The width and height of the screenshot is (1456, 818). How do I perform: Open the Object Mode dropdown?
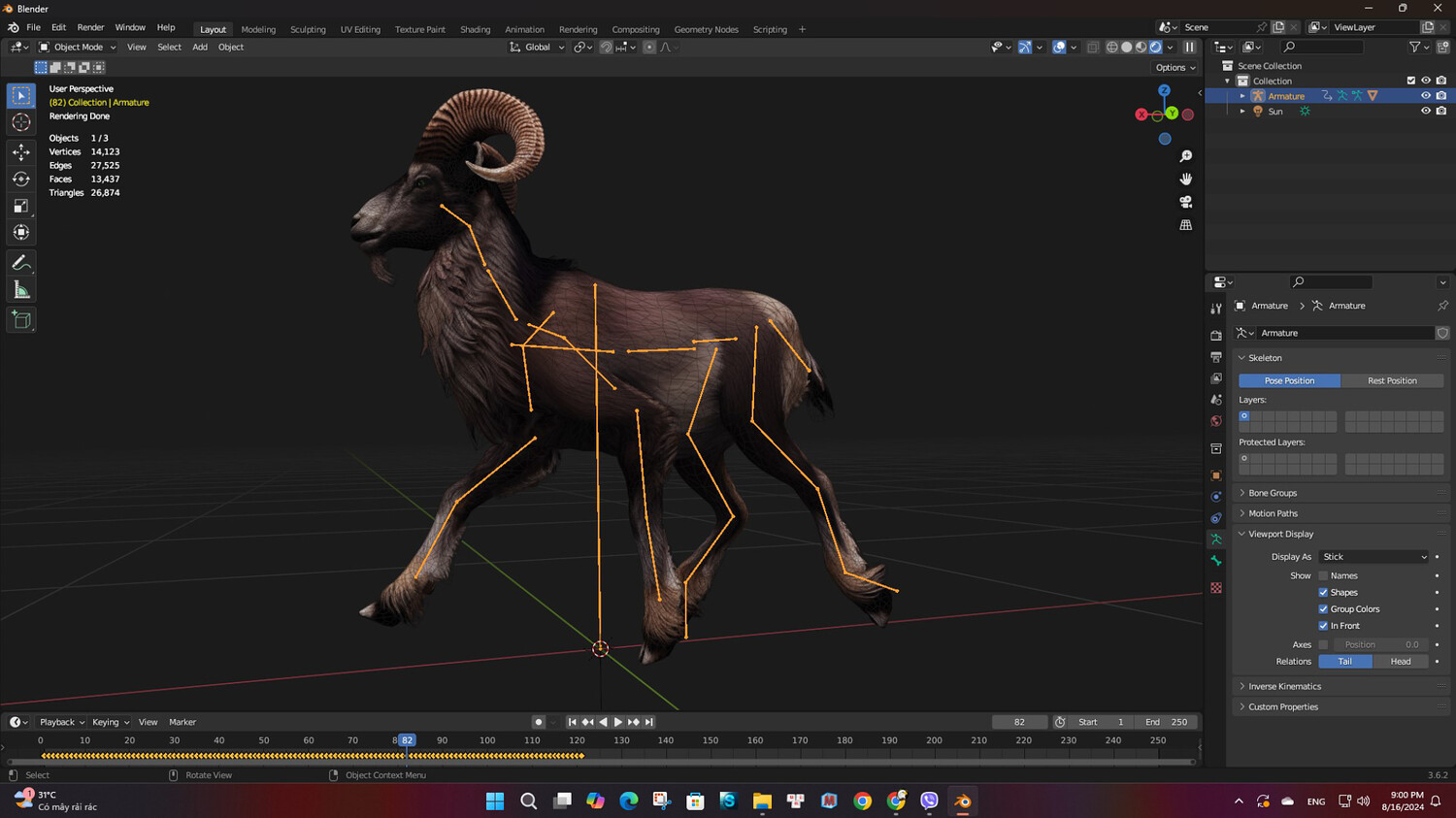tap(78, 48)
